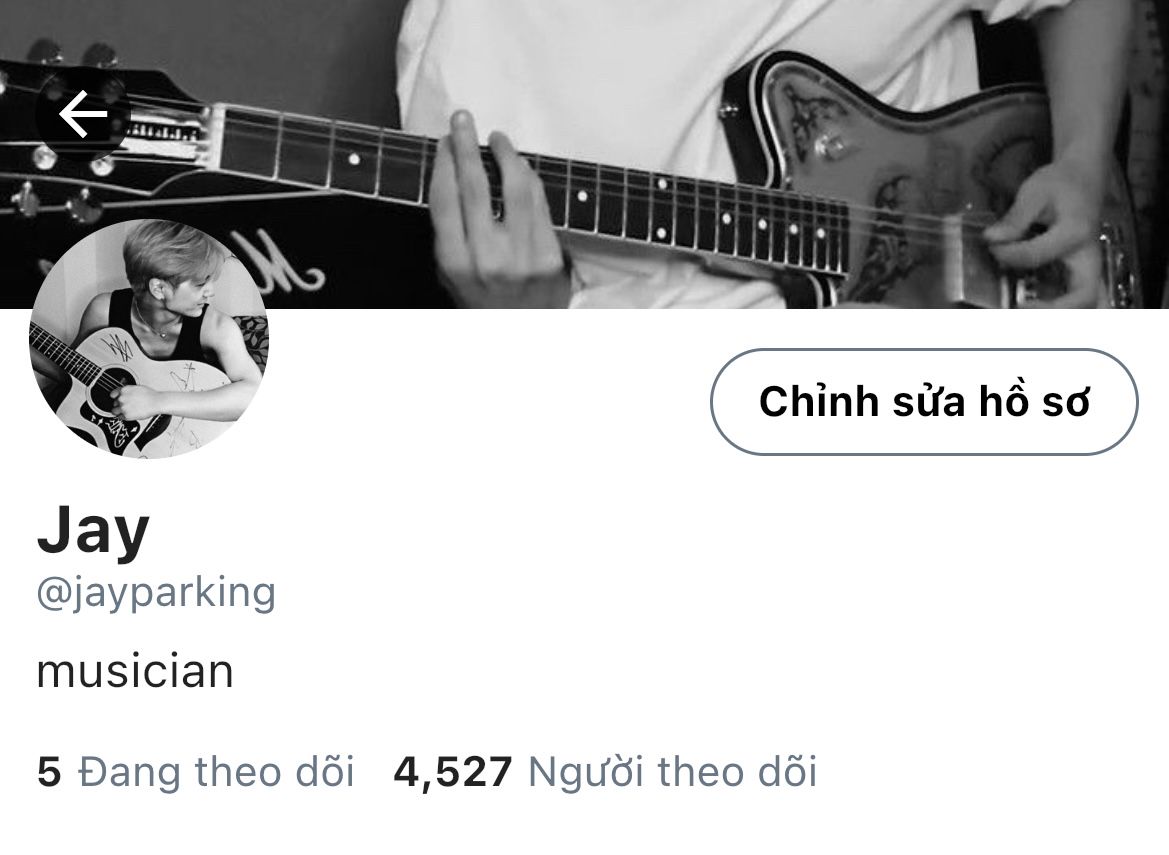Click the 4,527 follower count
Image resolution: width=1169 pixels, height=855 pixels.
tap(453, 772)
